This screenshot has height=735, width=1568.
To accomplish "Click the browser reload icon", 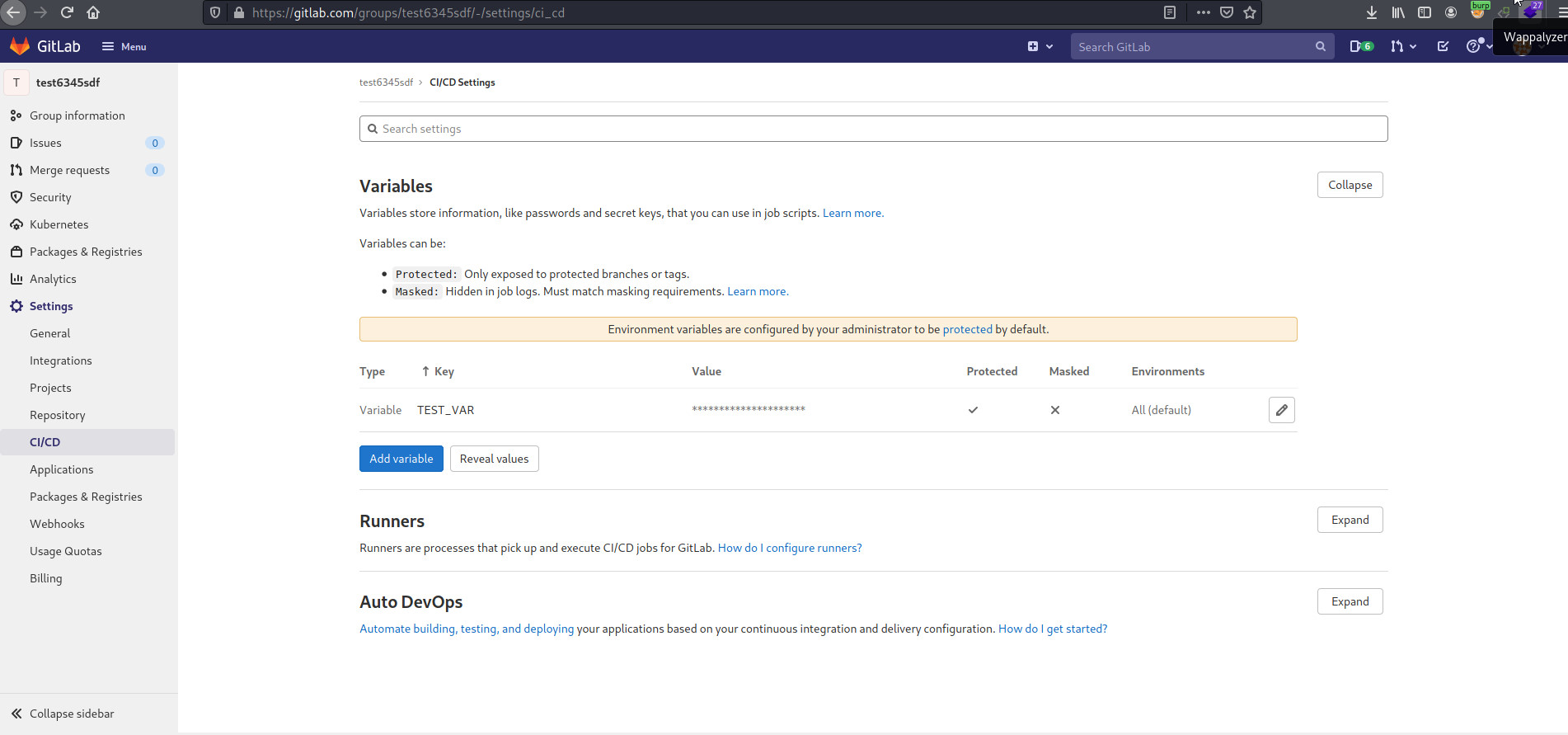I will (x=67, y=12).
